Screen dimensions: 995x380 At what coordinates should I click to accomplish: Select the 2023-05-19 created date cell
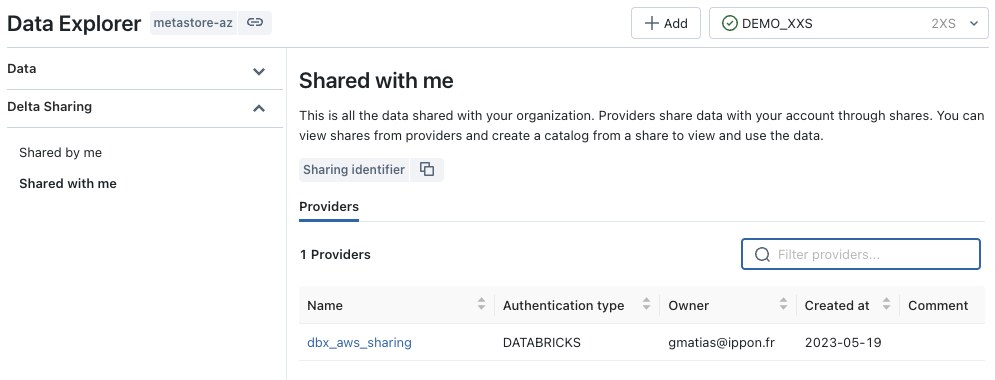[843, 343]
